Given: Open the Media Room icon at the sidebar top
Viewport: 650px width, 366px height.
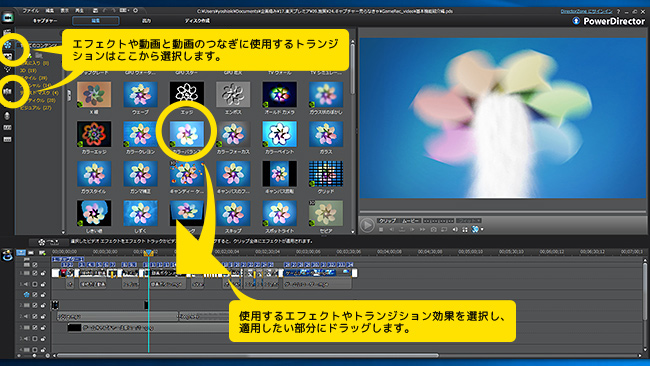Looking at the screenshot, I should click(7, 32).
